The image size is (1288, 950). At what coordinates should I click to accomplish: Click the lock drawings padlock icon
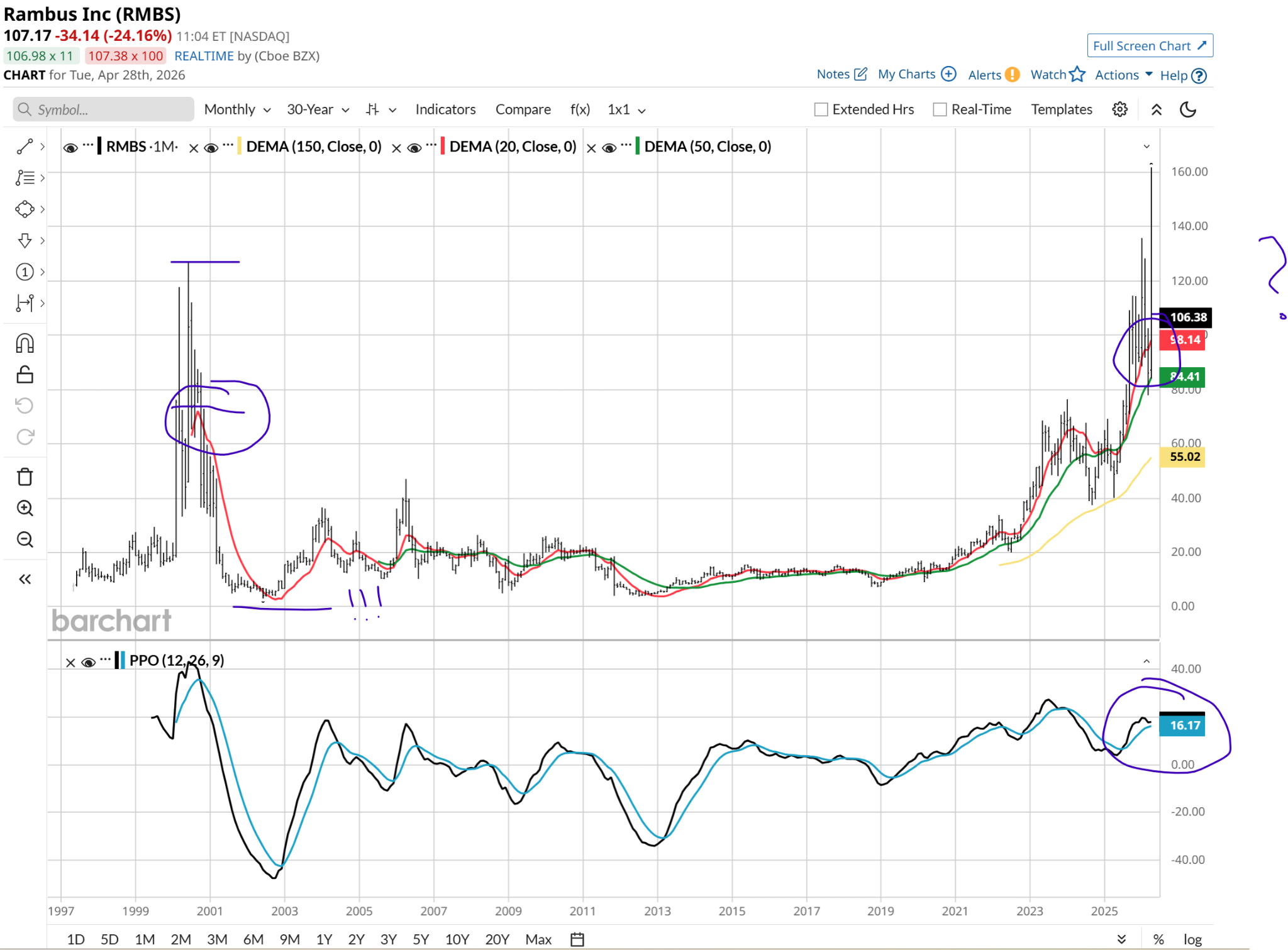[25, 375]
